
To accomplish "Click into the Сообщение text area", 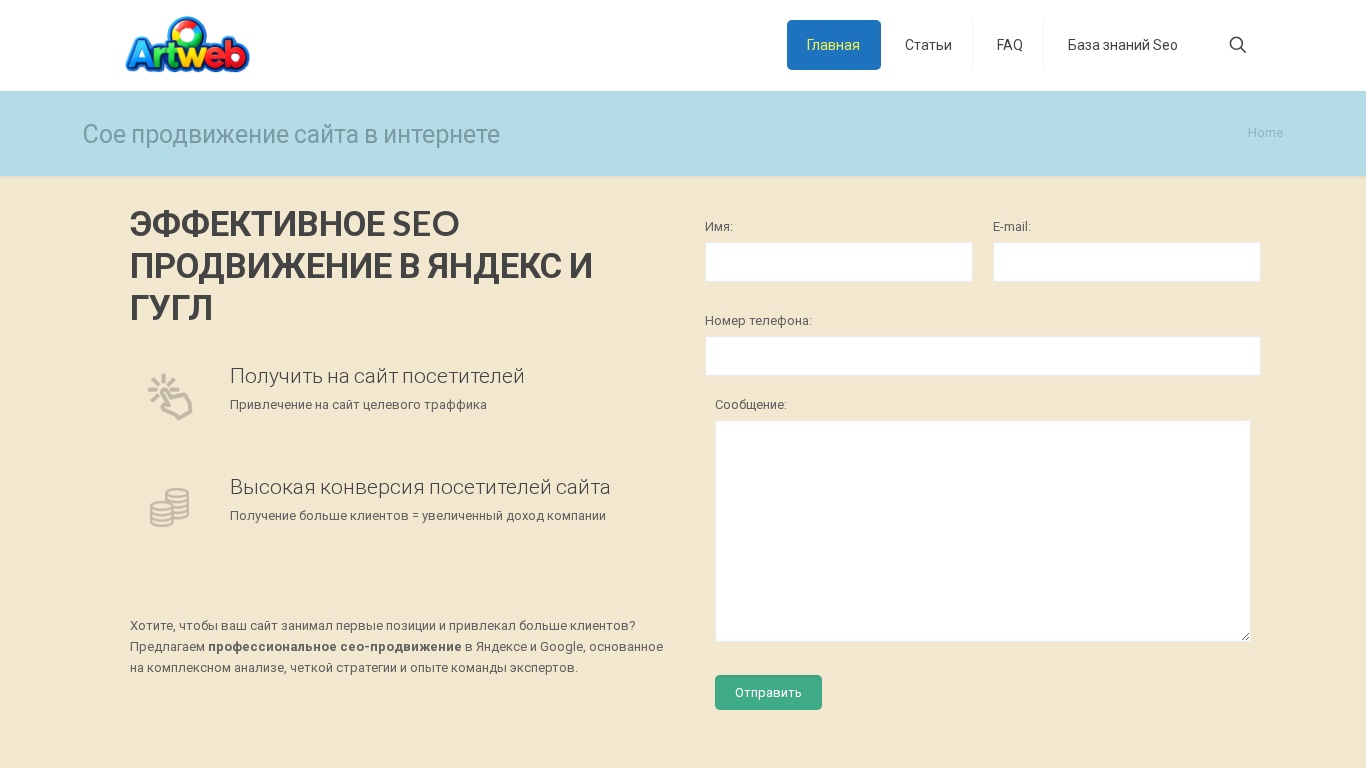I will tap(983, 531).
